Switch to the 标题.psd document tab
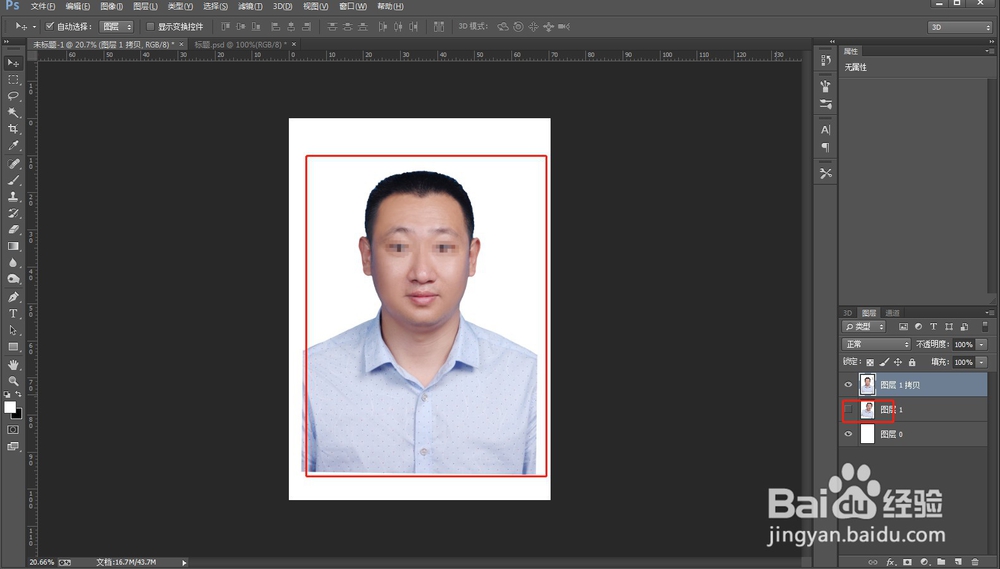Image resolution: width=1000 pixels, height=569 pixels. 239,45
